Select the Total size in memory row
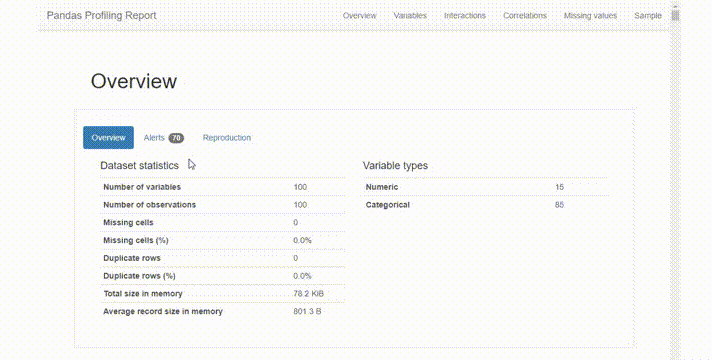The image size is (712, 360). tap(222, 294)
